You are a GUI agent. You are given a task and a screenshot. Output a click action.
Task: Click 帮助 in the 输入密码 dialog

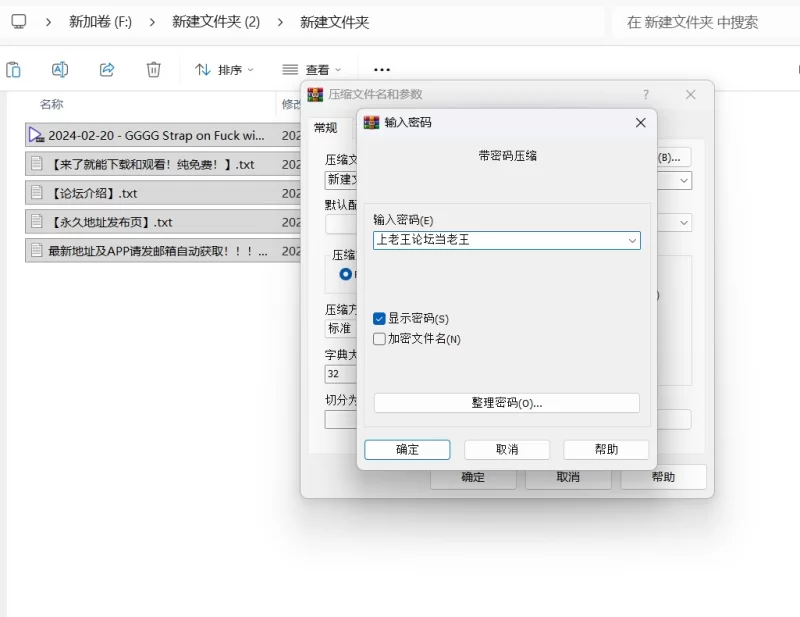click(x=606, y=450)
